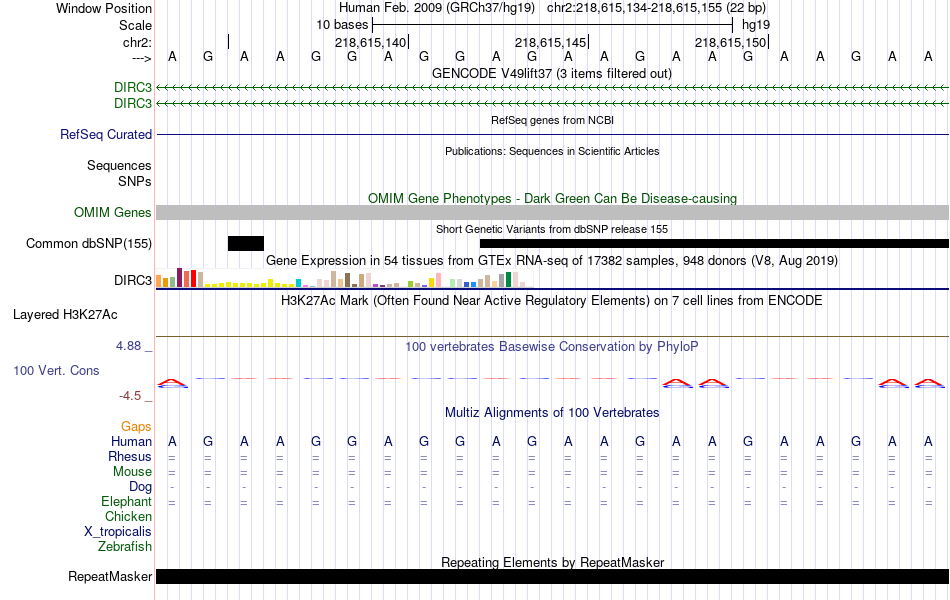
Task: Click the Mouse alignment row label
Action: click(x=132, y=472)
